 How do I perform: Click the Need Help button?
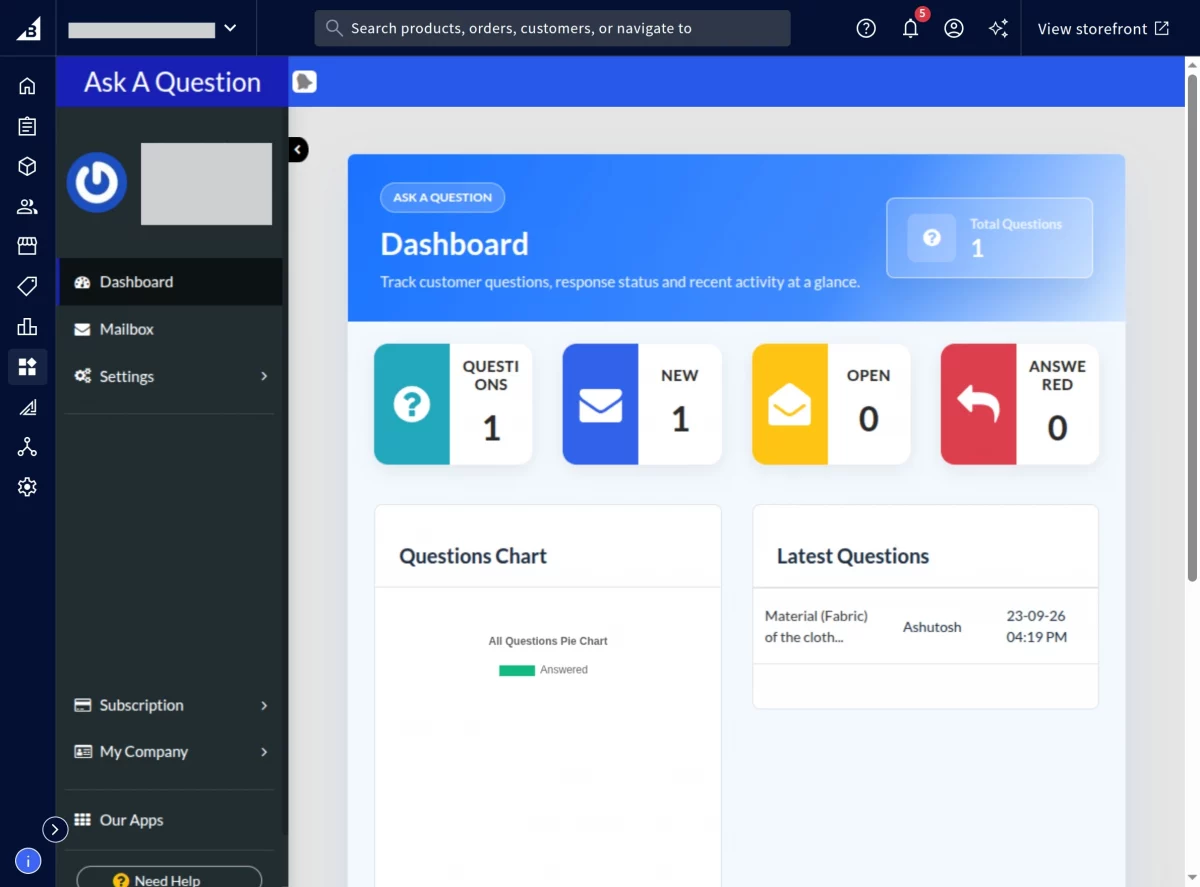[x=169, y=879]
